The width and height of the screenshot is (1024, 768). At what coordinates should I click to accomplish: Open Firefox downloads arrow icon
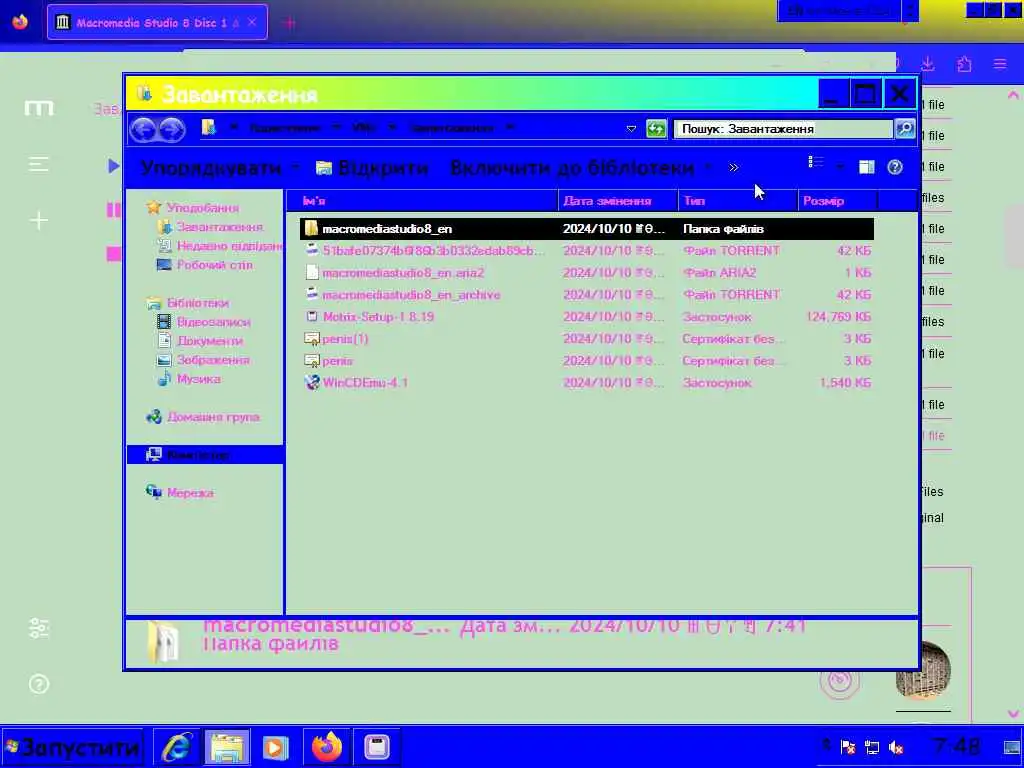coord(927,64)
